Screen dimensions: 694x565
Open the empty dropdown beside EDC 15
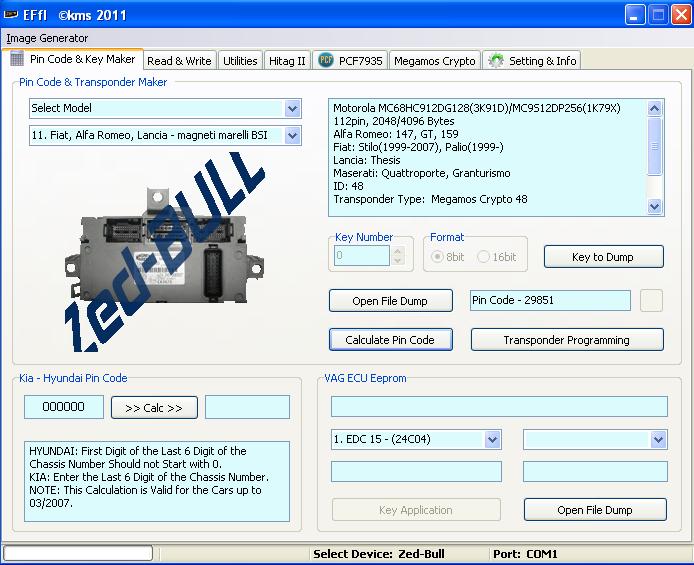[x=659, y=439]
